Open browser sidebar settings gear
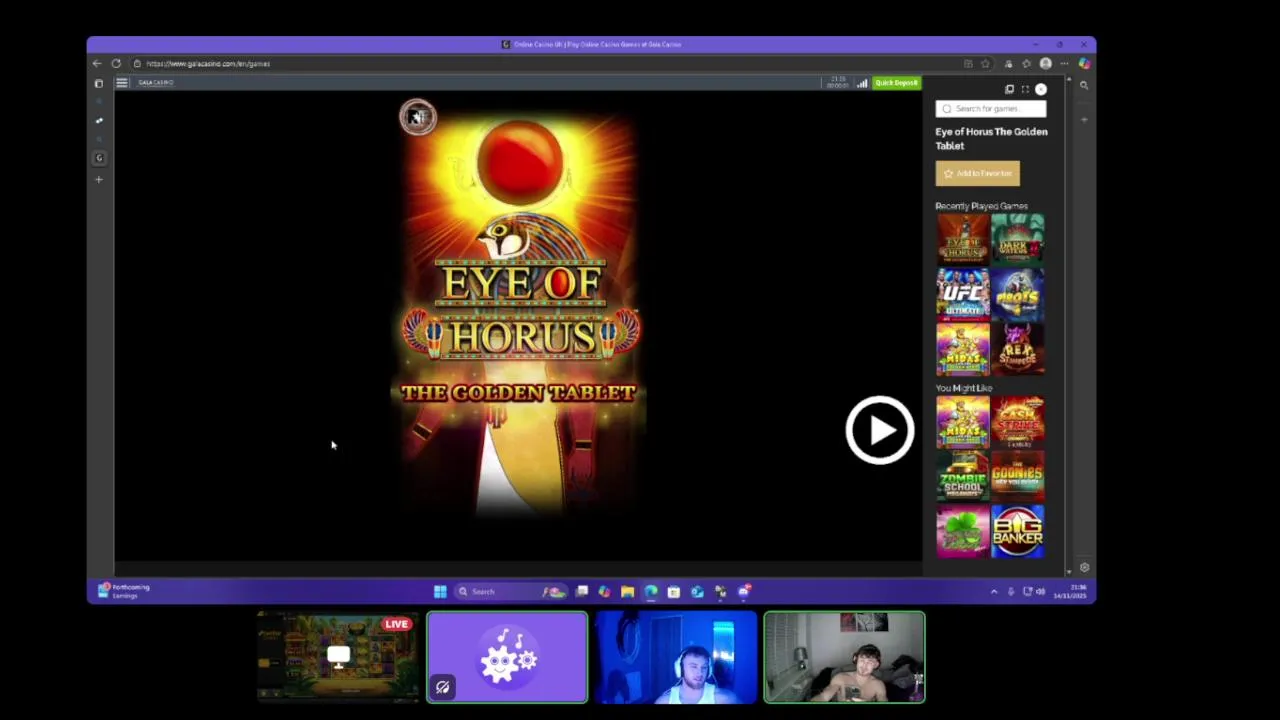The width and height of the screenshot is (1280, 720). click(1084, 567)
